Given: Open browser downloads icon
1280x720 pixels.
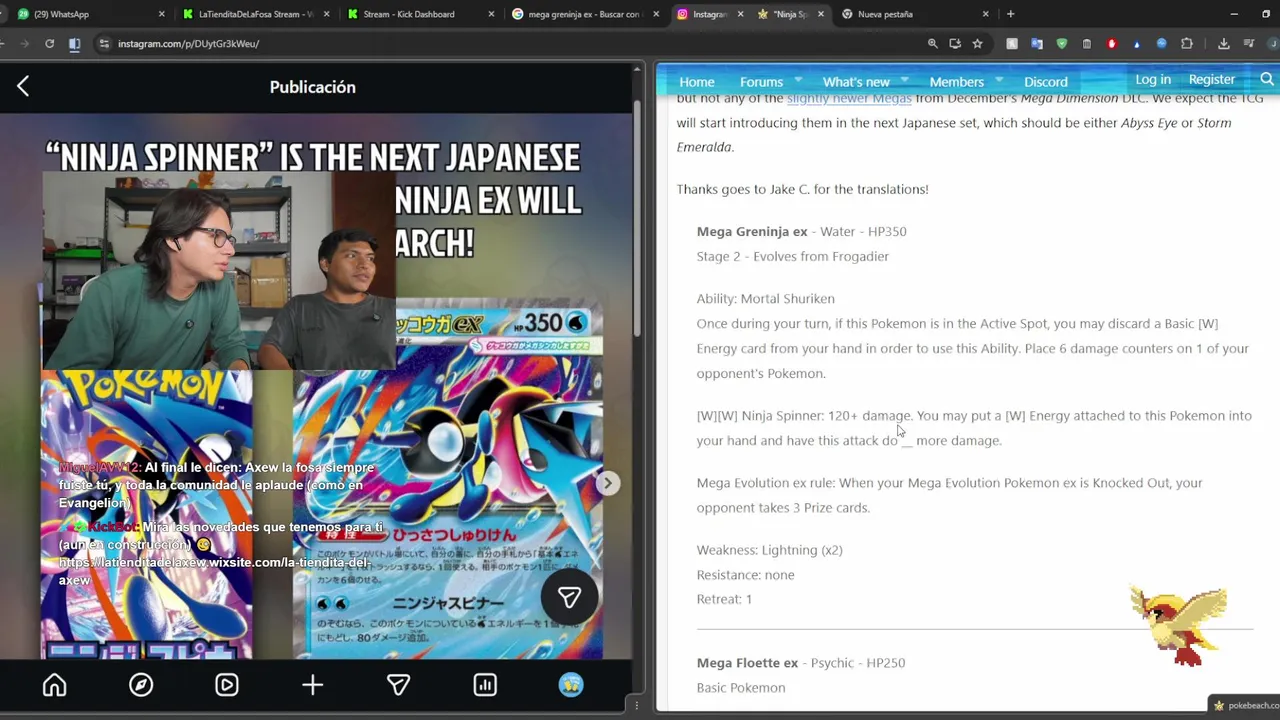Looking at the screenshot, I should [x=1224, y=44].
